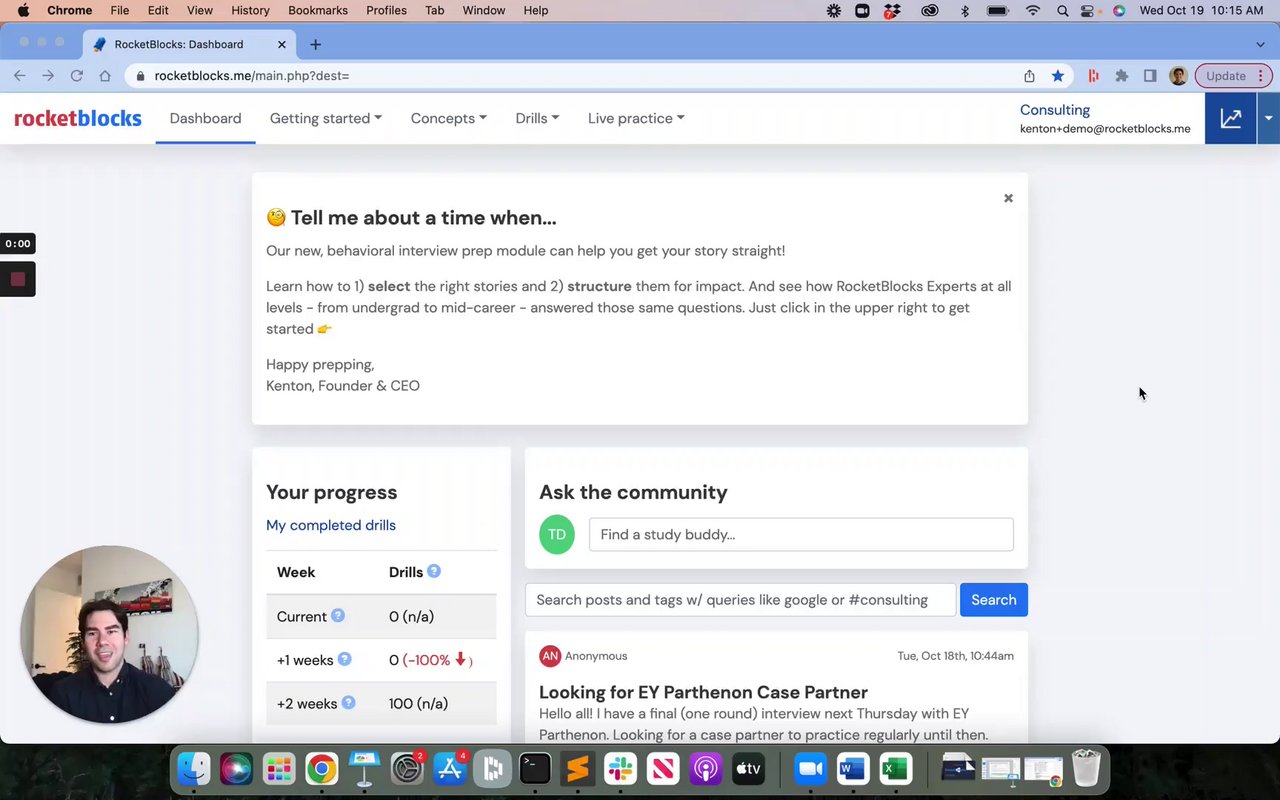Expand Live practice dropdown
Screen dimensions: 1280x800
pyautogui.click(x=636, y=118)
